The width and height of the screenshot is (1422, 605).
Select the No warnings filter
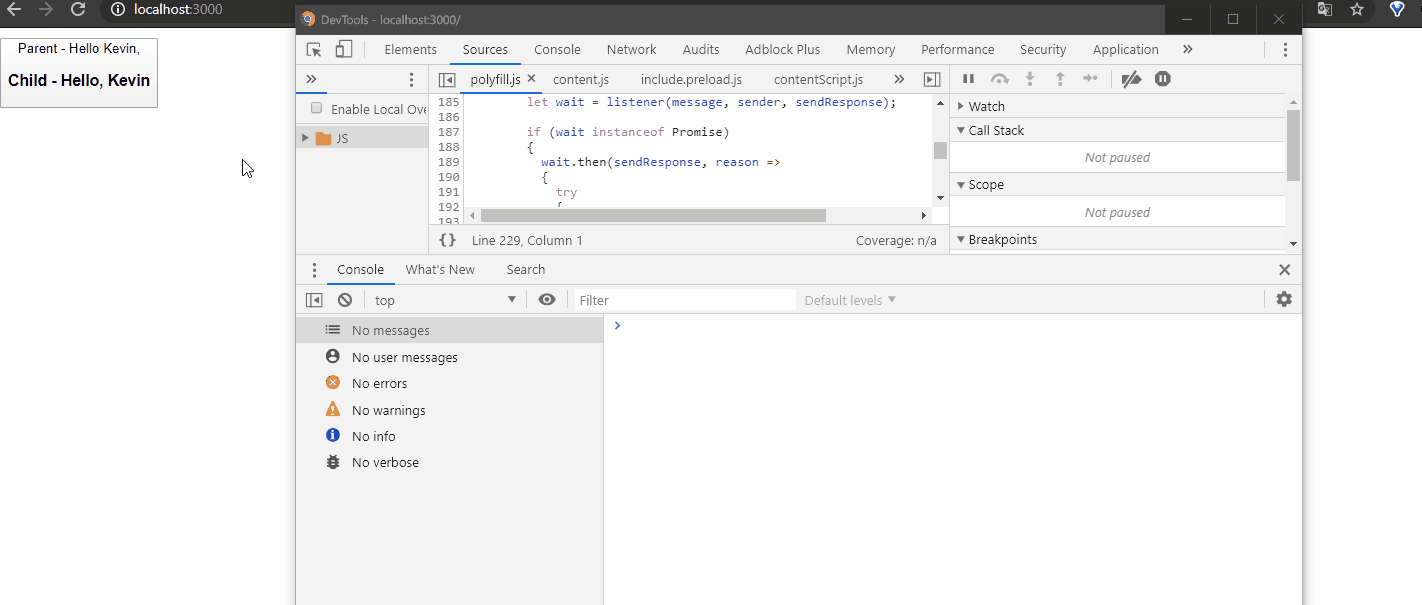tap(450, 410)
